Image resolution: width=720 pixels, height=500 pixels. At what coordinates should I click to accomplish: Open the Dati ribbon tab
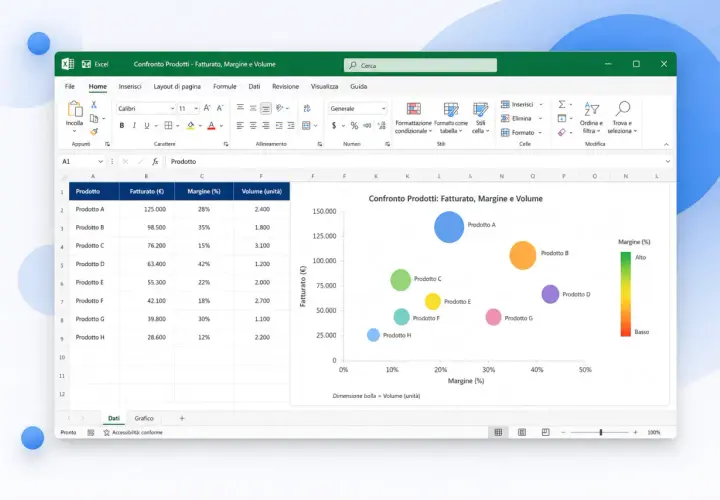coord(254,86)
